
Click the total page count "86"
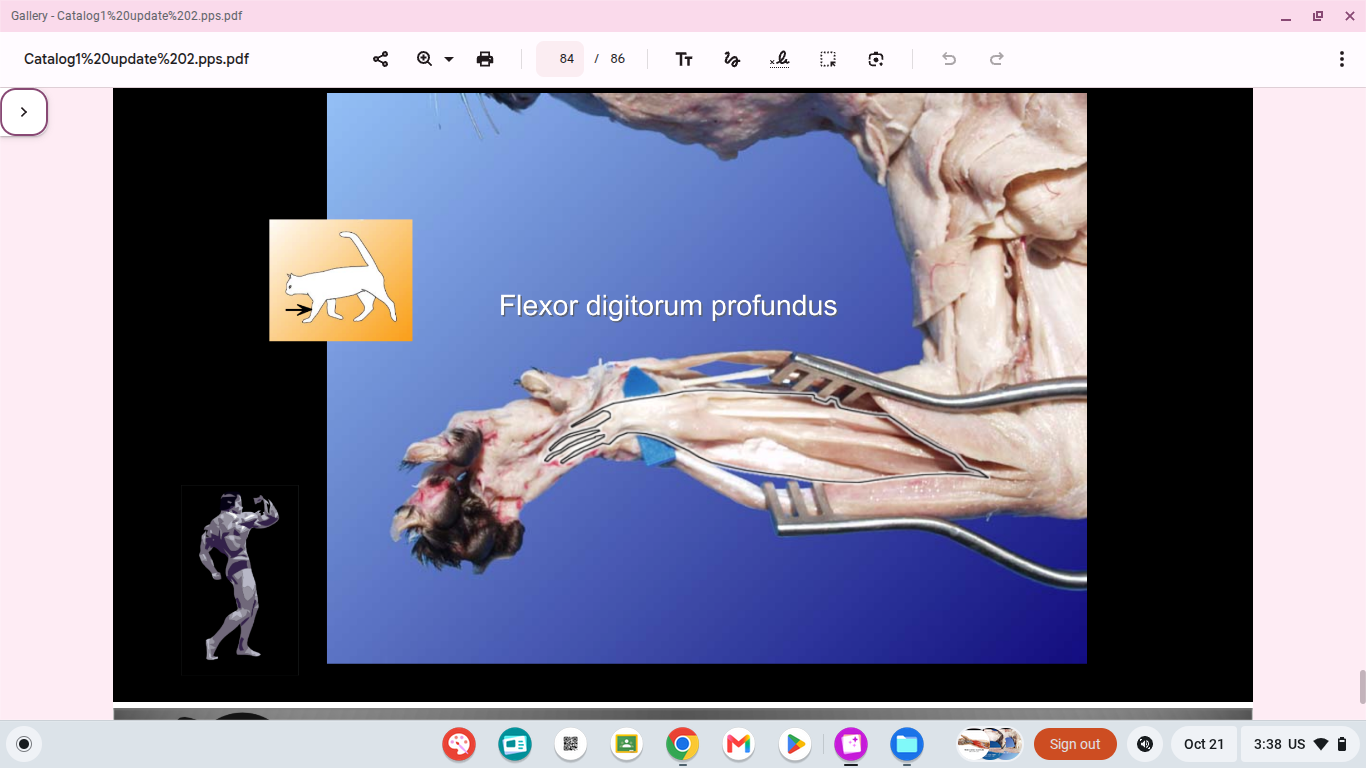click(x=618, y=59)
